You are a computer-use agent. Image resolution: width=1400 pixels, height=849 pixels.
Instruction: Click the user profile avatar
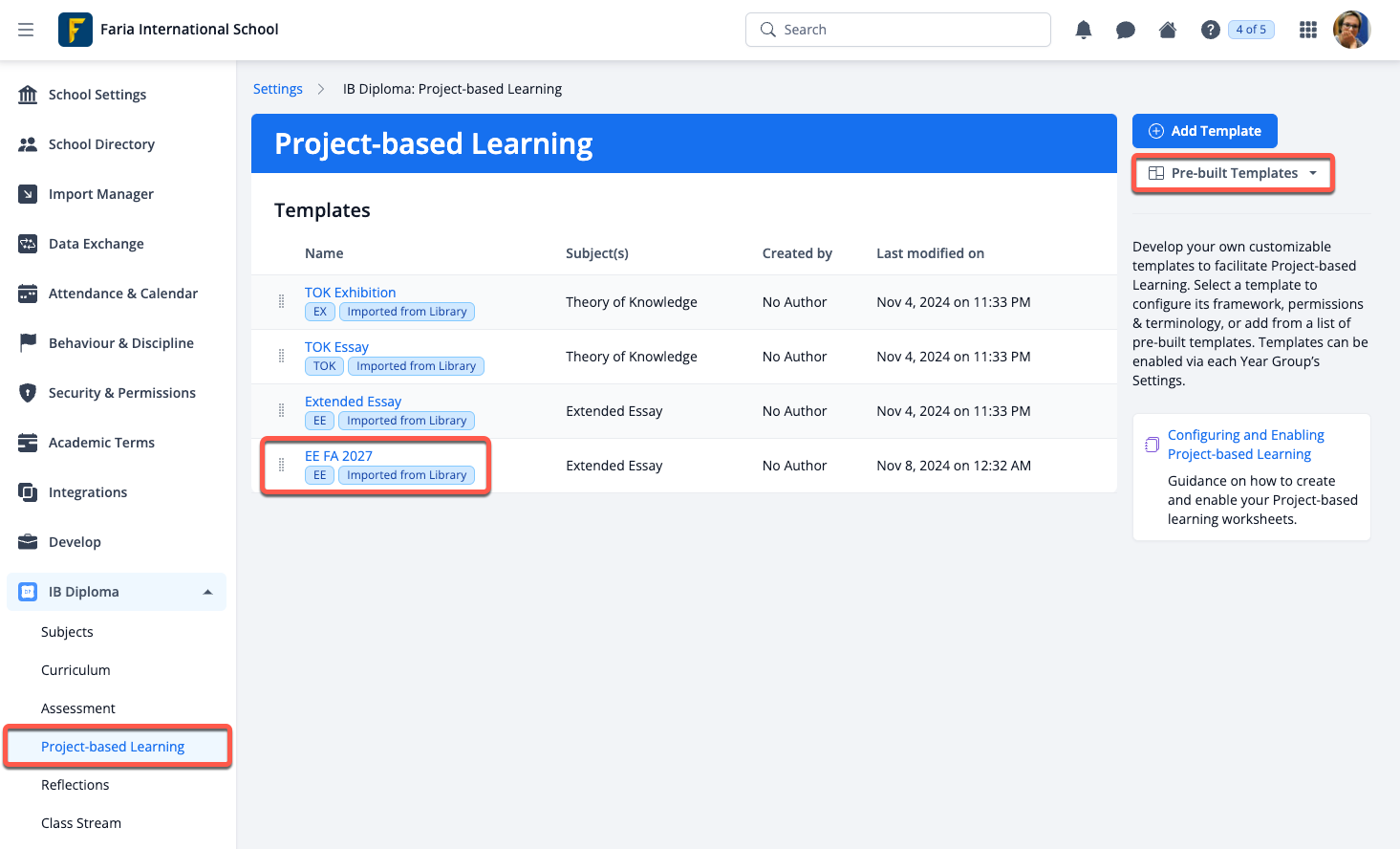[1351, 30]
